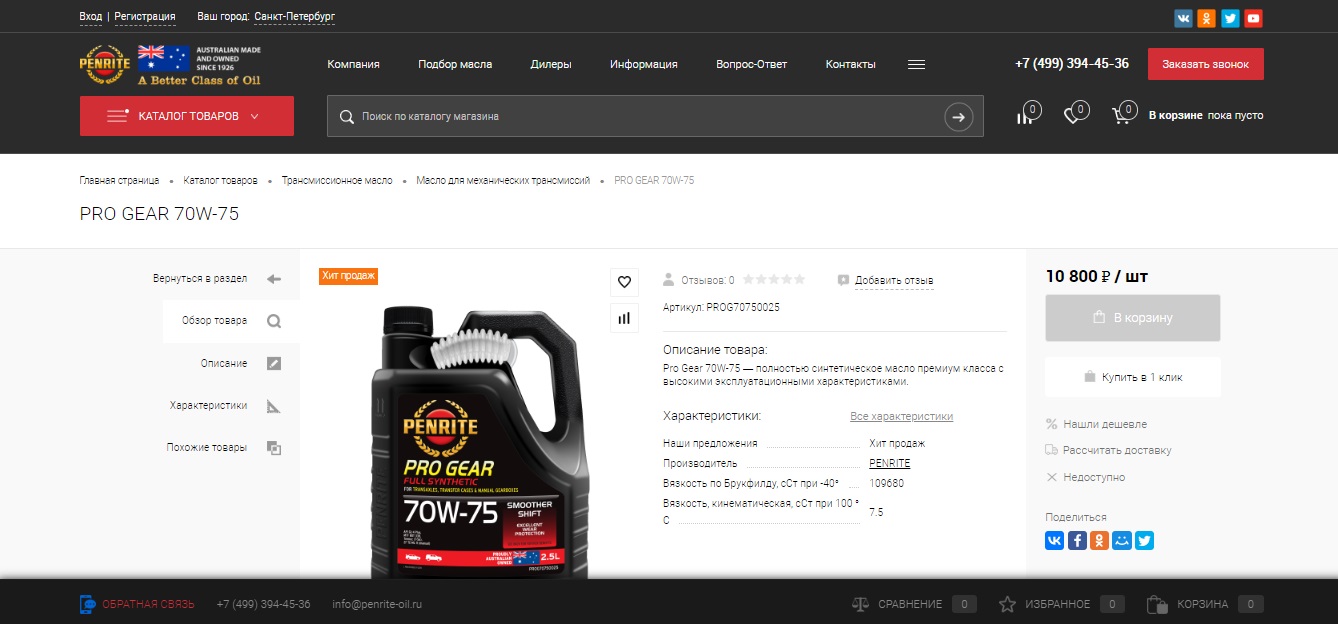Image resolution: width=1338 pixels, height=626 pixels.
Task: Expand the Каталог товаров dropdown
Action: tap(187, 116)
